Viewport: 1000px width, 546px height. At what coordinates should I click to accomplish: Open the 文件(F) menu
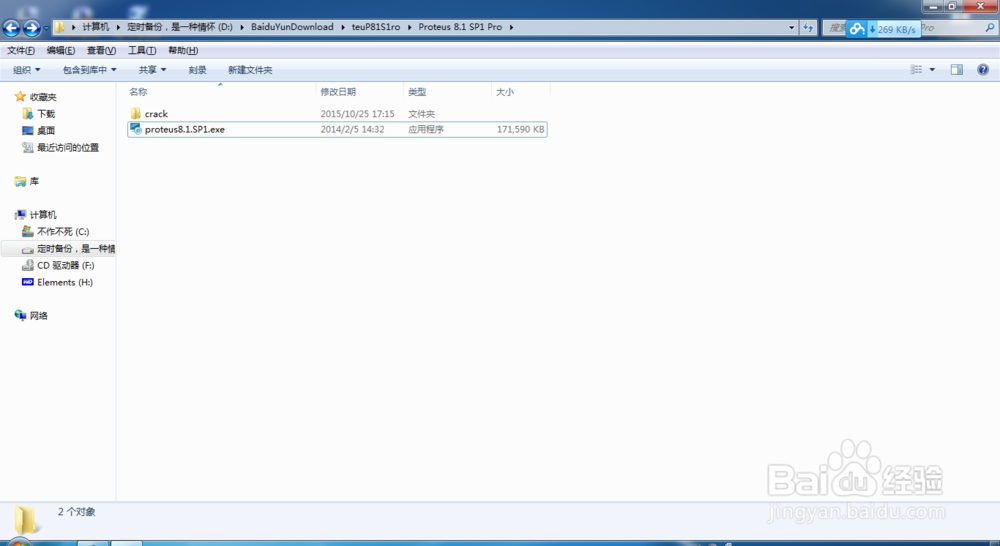pyautogui.click(x=20, y=50)
